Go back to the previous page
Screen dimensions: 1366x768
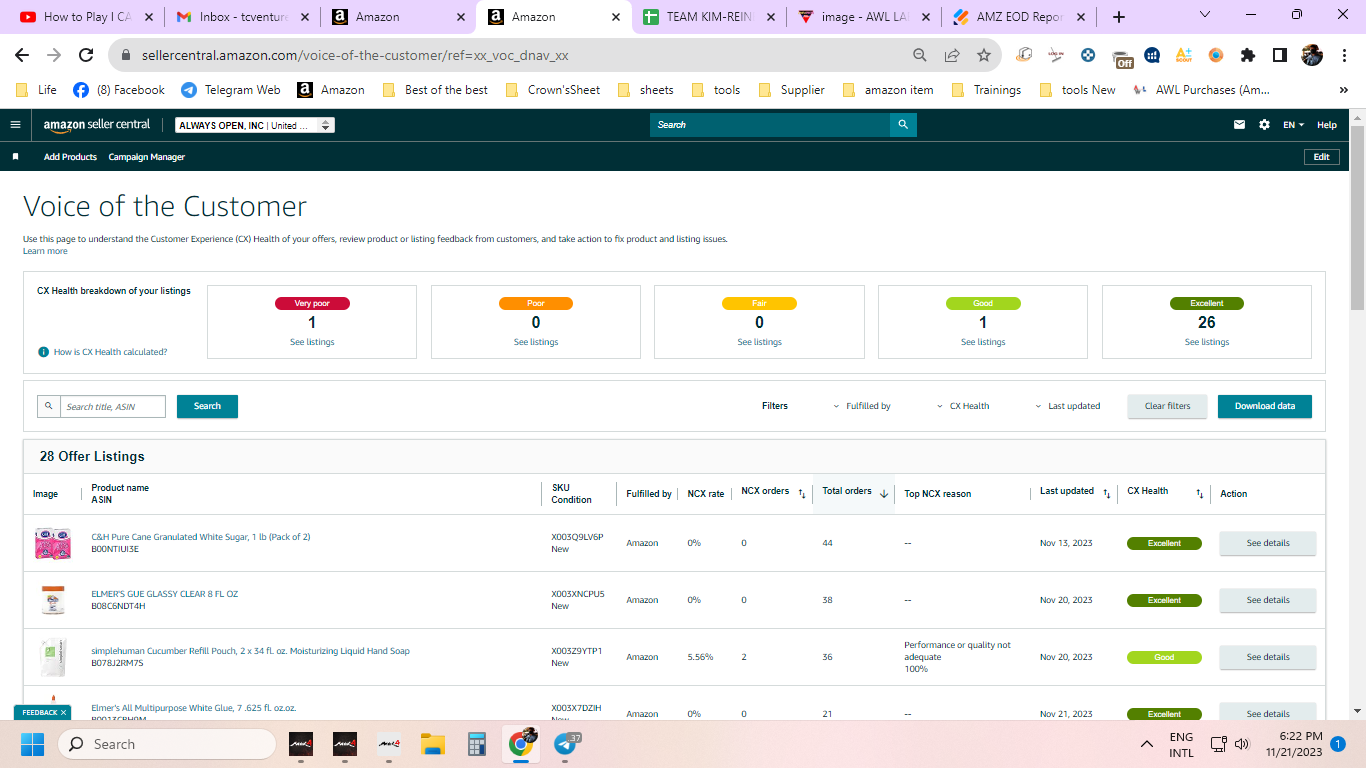(x=22, y=56)
